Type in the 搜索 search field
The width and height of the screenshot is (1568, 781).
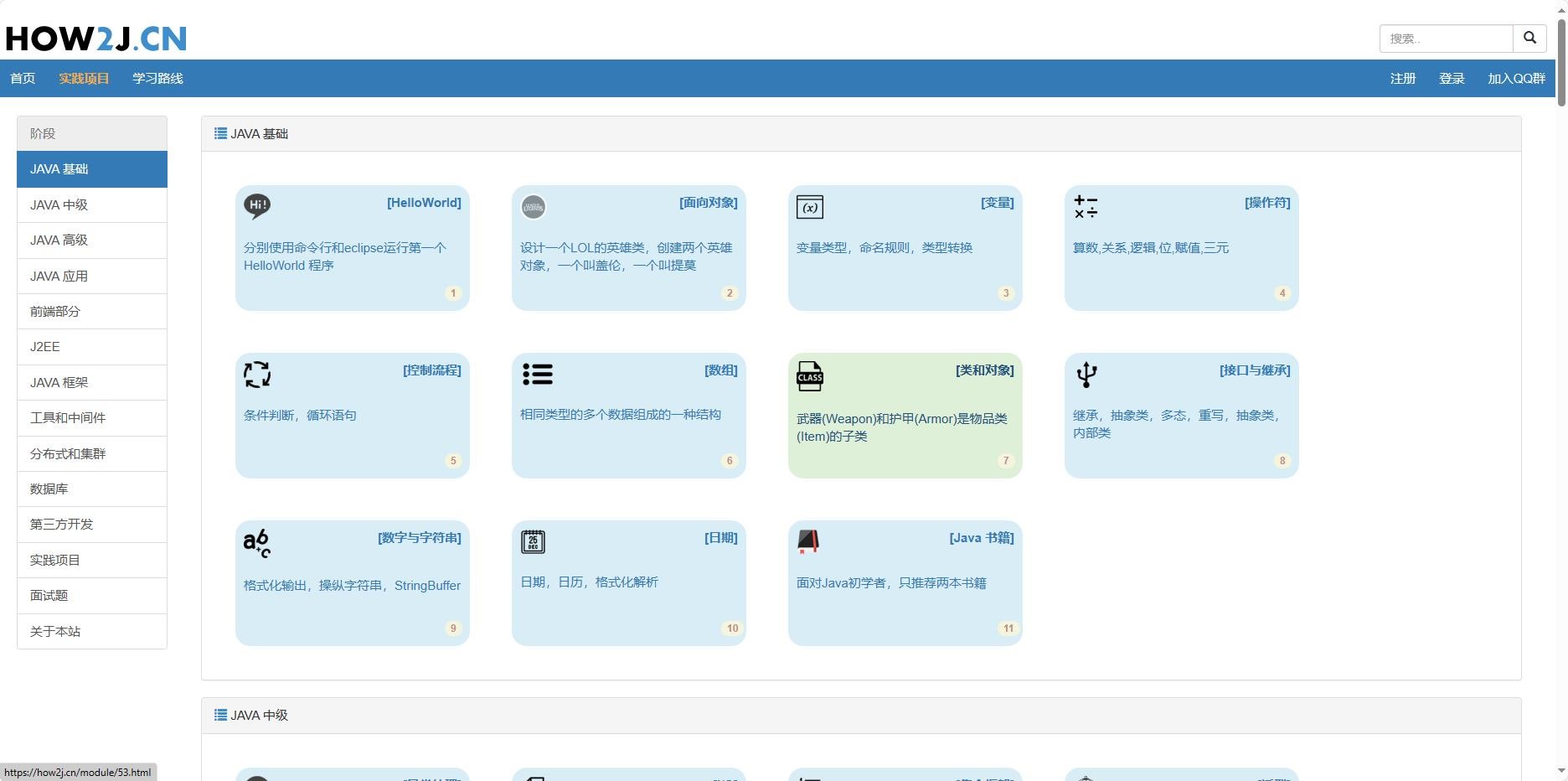click(1446, 39)
